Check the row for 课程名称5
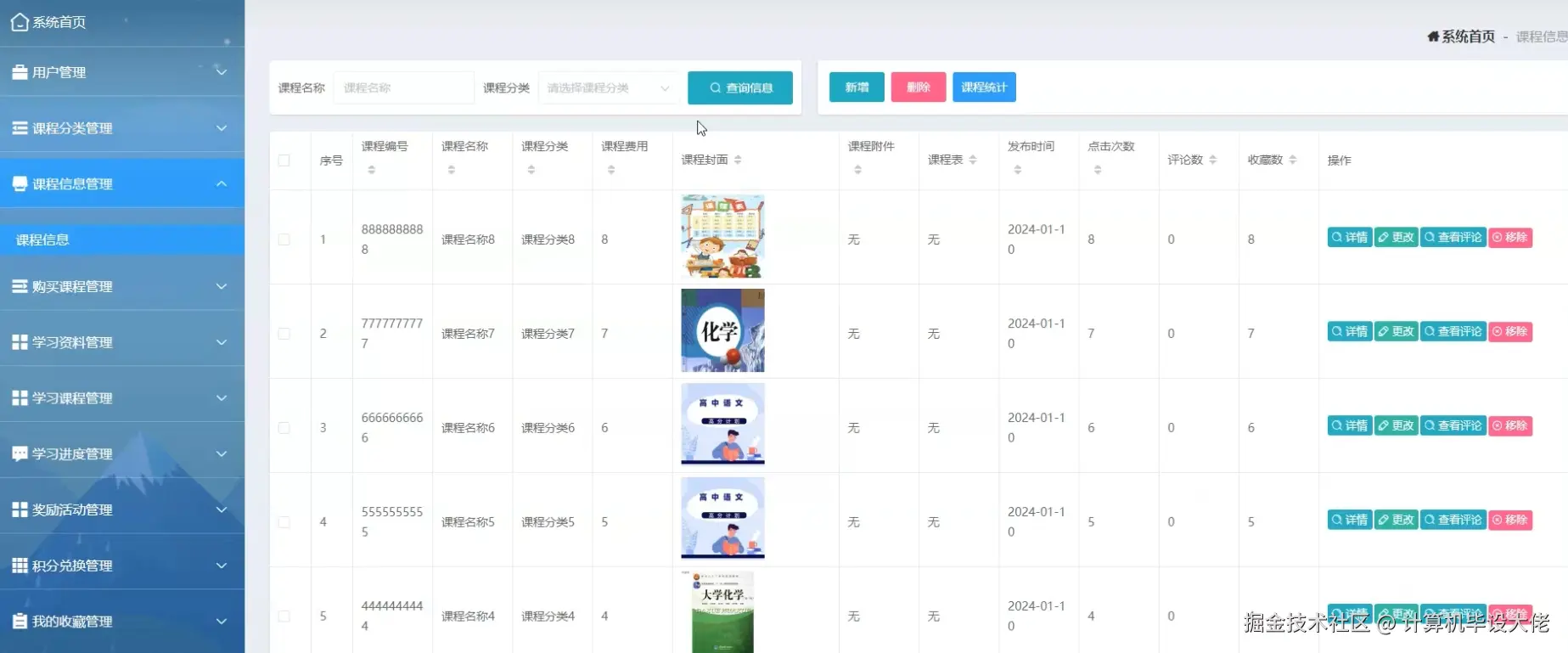This screenshot has width=1568, height=653. click(284, 522)
